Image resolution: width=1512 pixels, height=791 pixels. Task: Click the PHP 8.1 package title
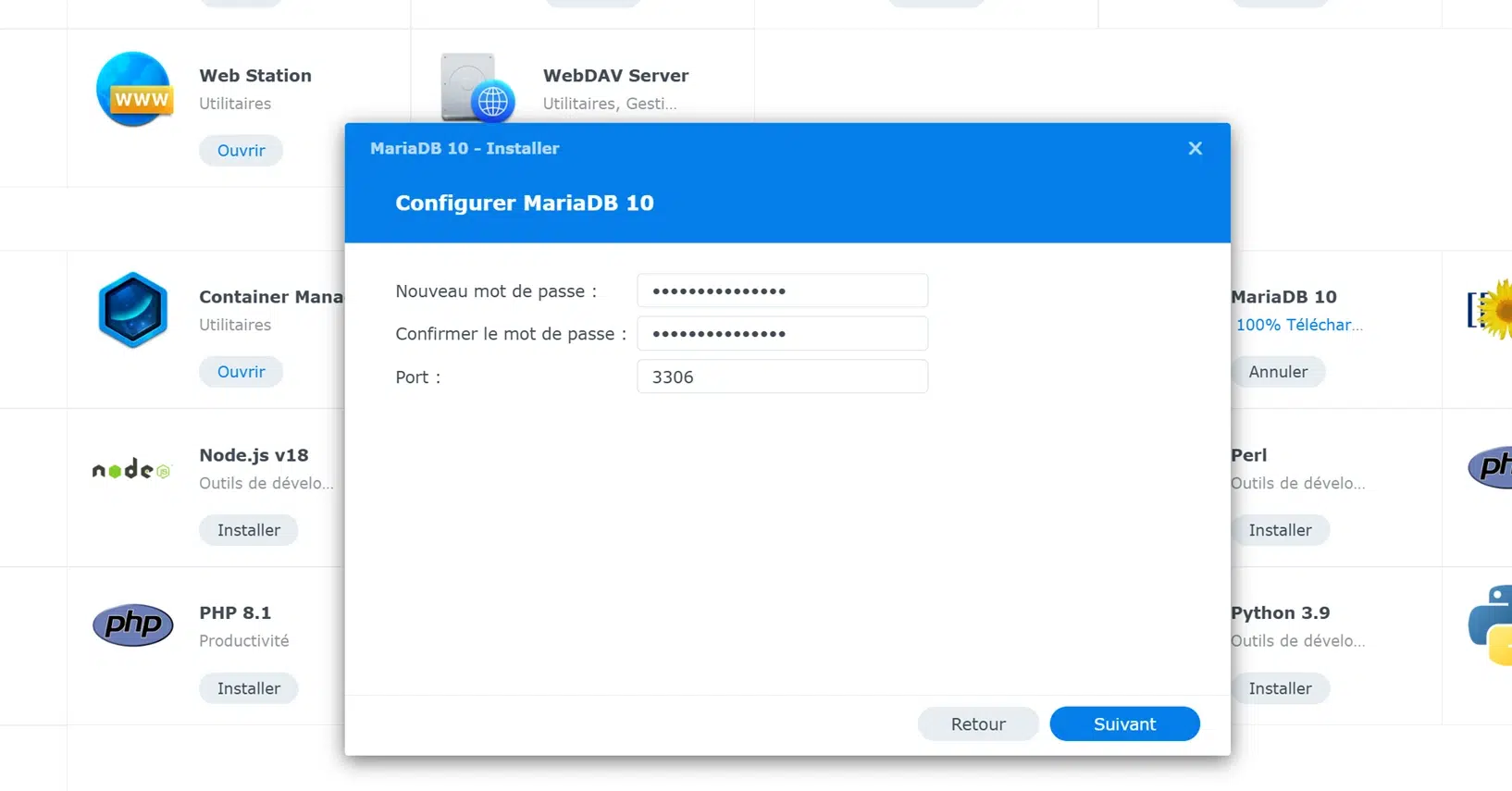point(235,612)
